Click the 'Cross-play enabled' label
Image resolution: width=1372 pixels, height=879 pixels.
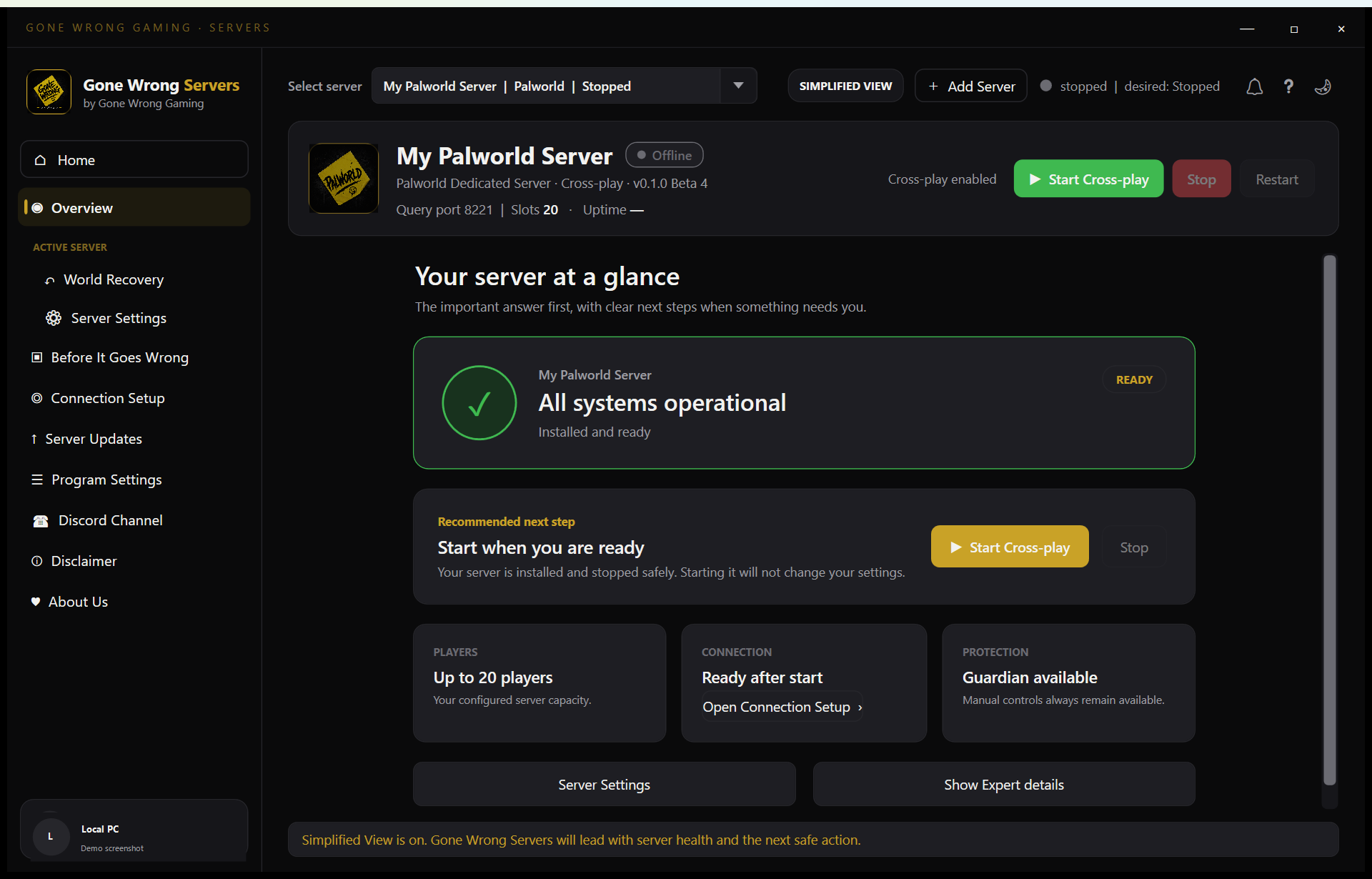[942, 179]
